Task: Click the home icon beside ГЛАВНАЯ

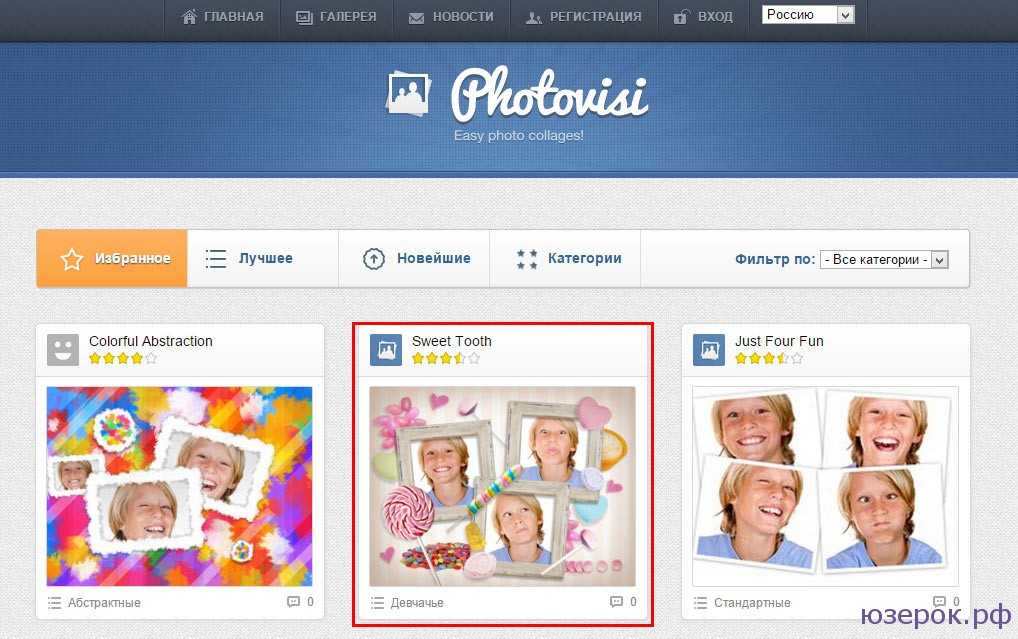Action: pyautogui.click(x=189, y=17)
